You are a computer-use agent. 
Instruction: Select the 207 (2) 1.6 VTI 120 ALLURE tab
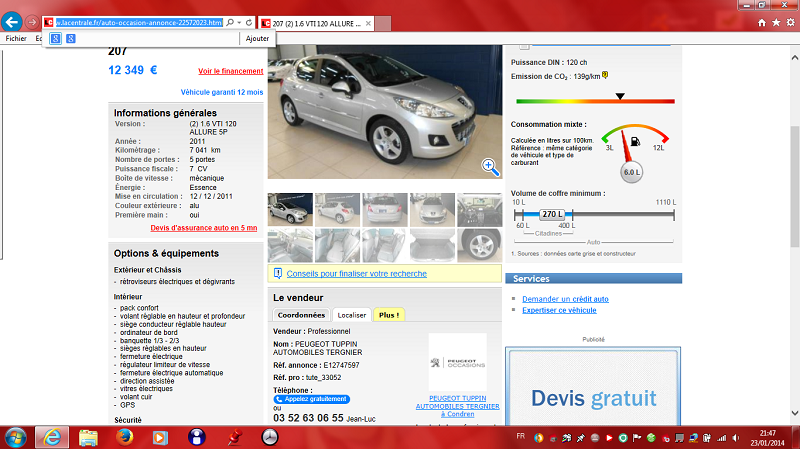[316, 23]
